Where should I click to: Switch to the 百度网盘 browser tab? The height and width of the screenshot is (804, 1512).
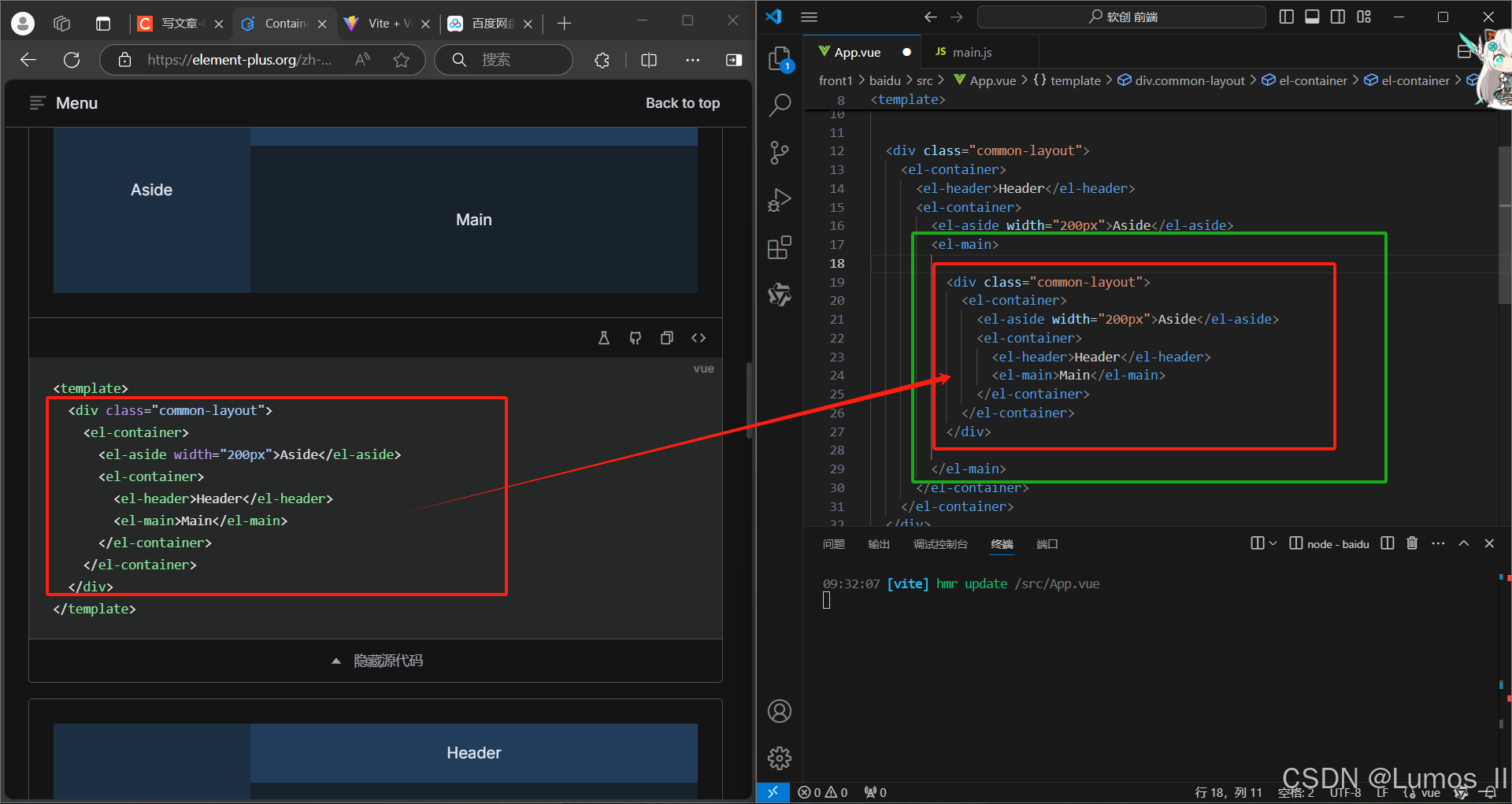[490, 24]
